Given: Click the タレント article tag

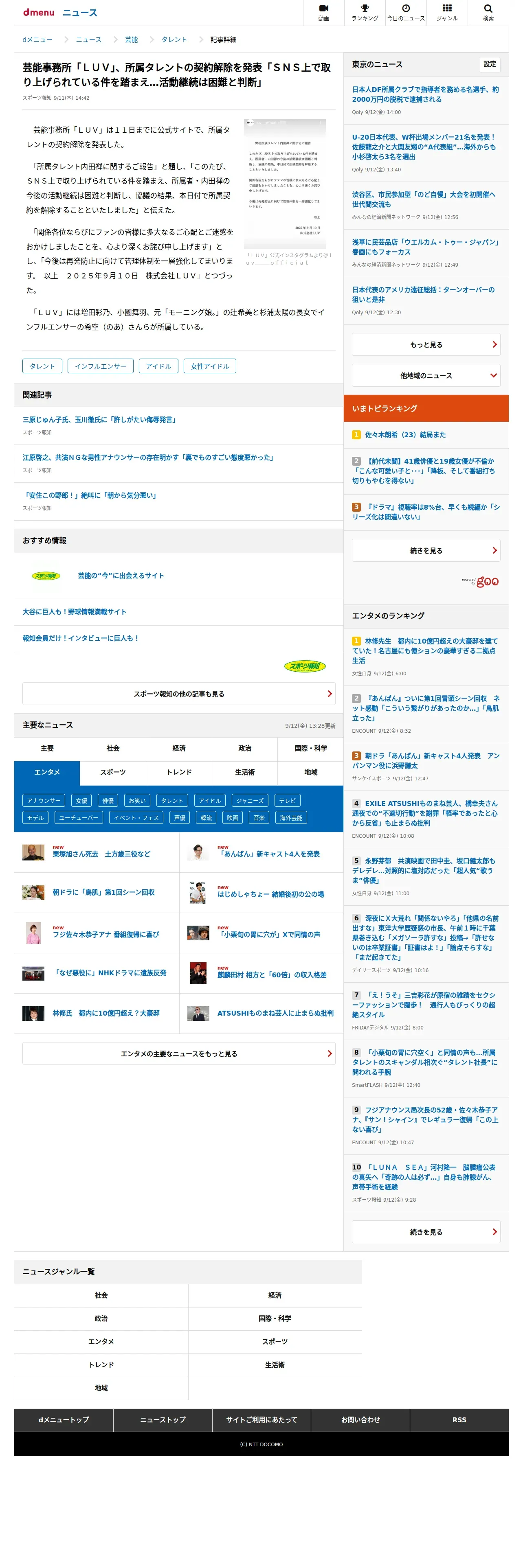Looking at the screenshot, I should click(43, 366).
